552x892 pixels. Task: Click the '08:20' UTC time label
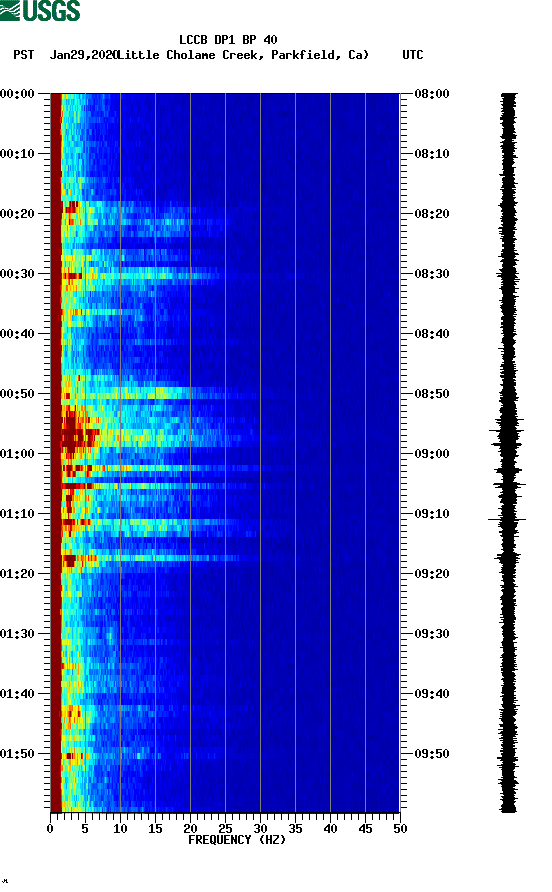[432, 214]
